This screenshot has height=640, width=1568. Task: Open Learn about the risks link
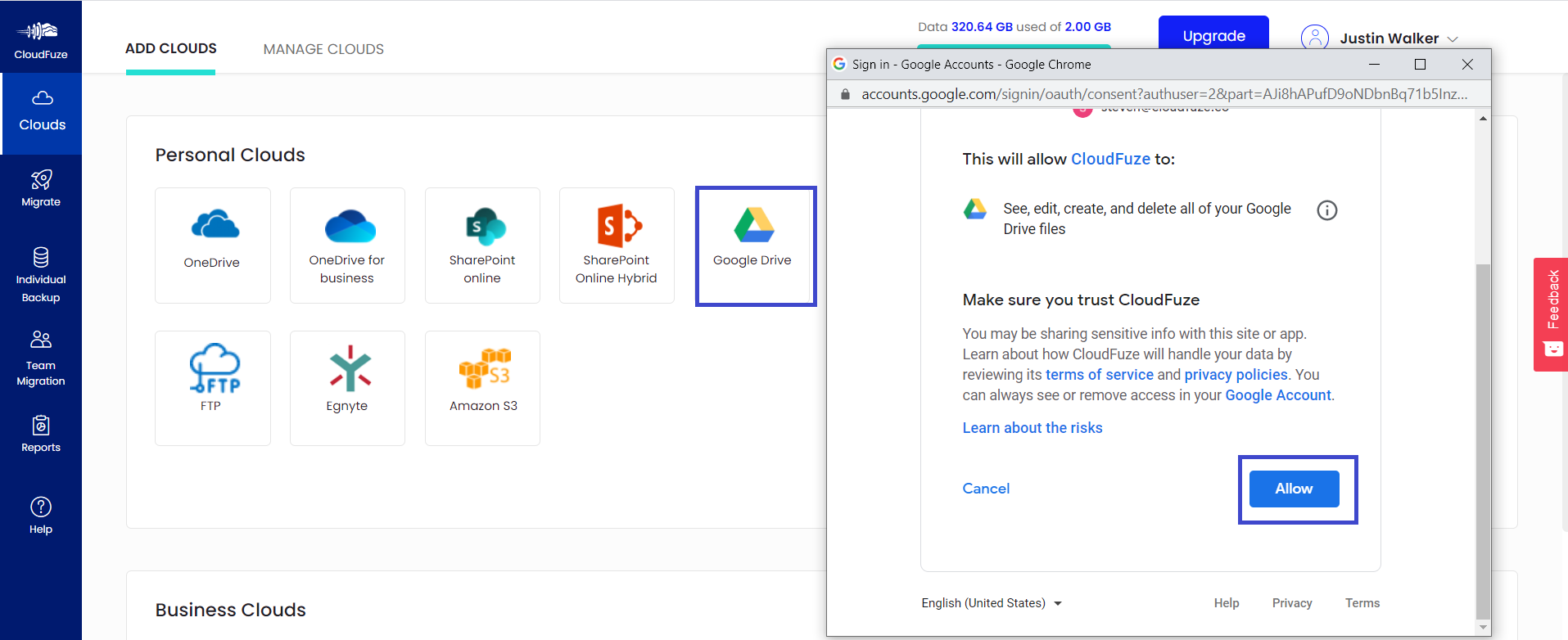[x=1033, y=428]
